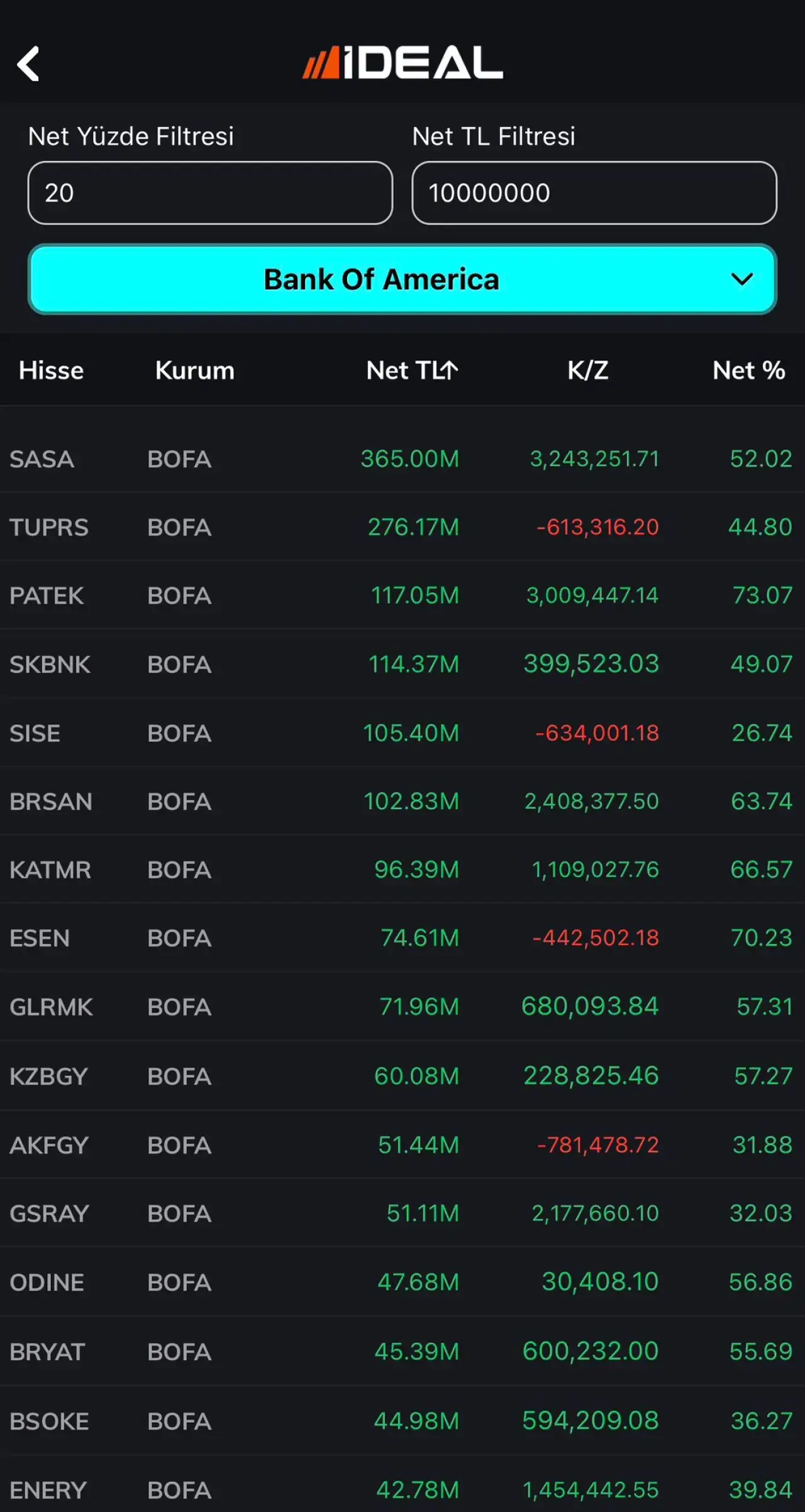Image resolution: width=805 pixels, height=1512 pixels.
Task: Sort by the Hisse column header
Action: pyautogui.click(x=51, y=370)
